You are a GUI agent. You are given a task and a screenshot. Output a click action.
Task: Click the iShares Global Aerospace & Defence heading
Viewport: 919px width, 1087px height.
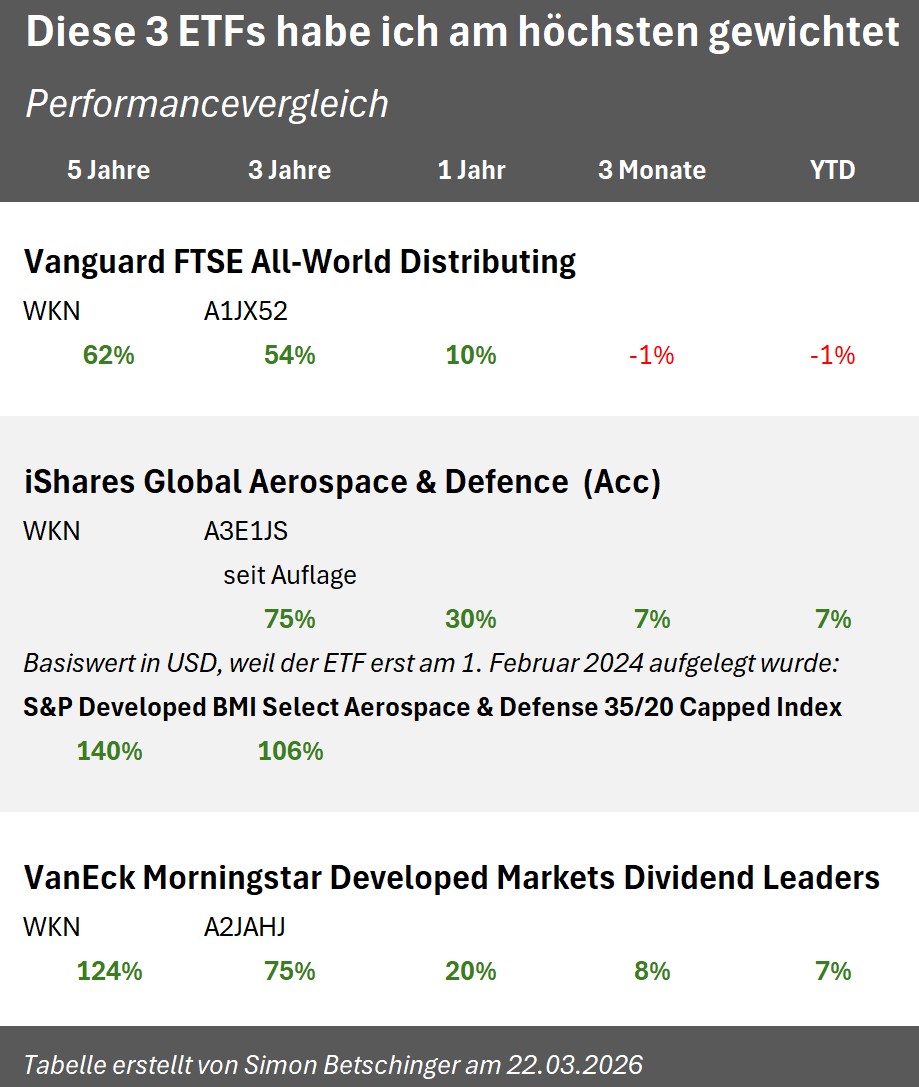(342, 482)
